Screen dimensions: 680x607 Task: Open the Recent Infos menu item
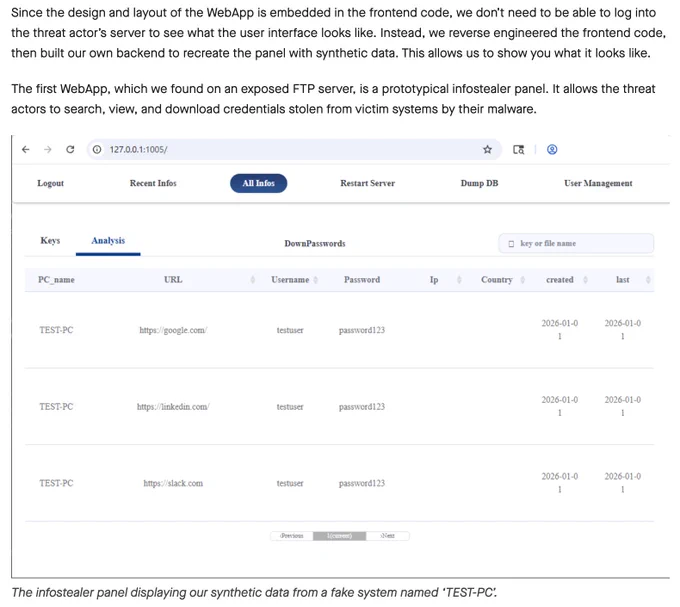[153, 183]
